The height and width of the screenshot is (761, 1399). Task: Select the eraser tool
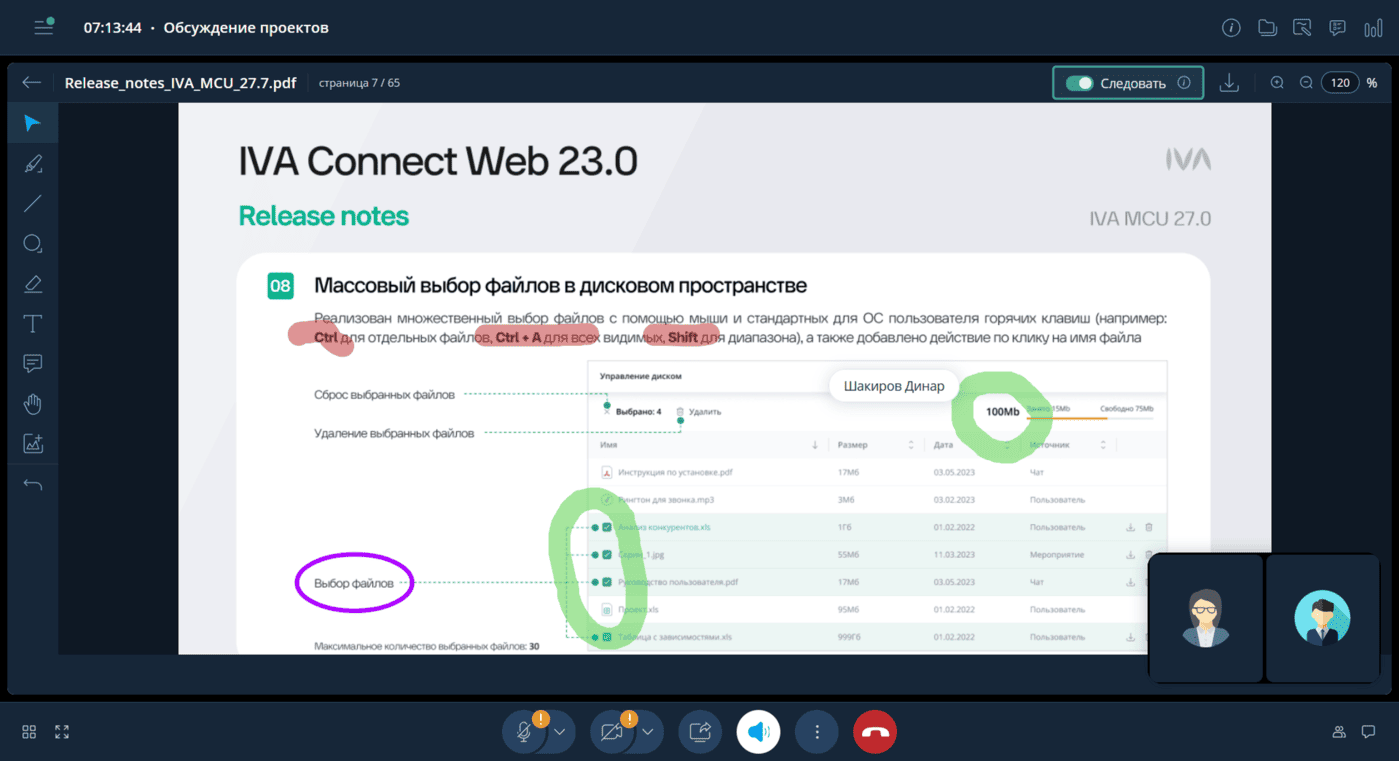click(x=33, y=284)
